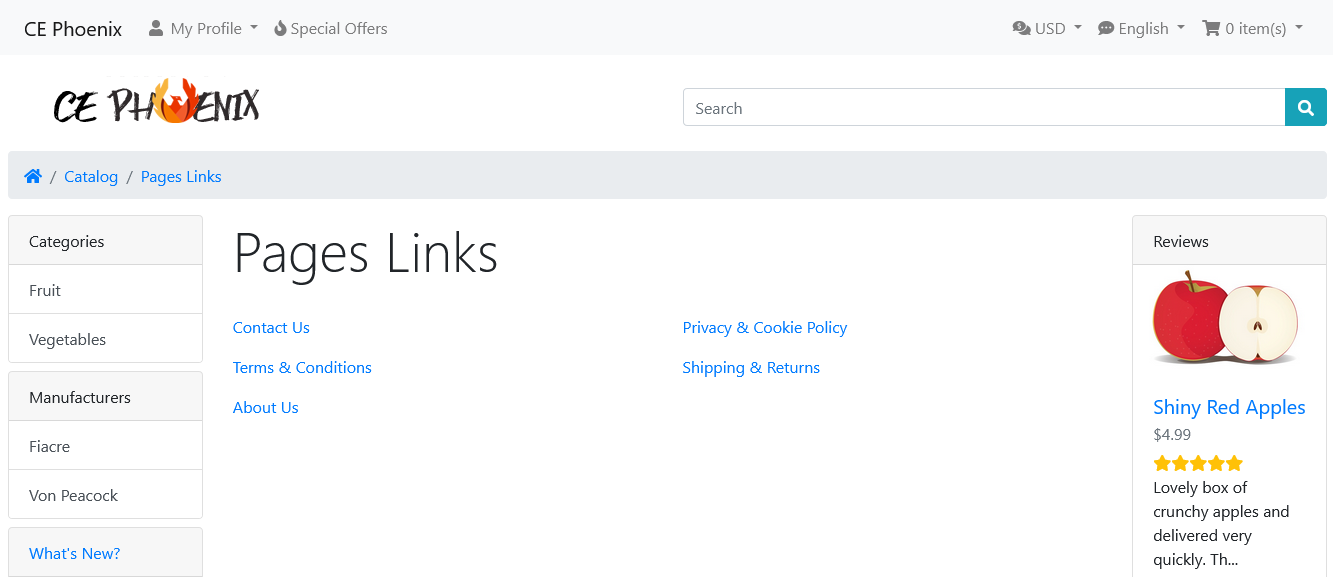The image size is (1333, 577).
Task: Open the My Profile dropdown menu
Action: [x=203, y=28]
